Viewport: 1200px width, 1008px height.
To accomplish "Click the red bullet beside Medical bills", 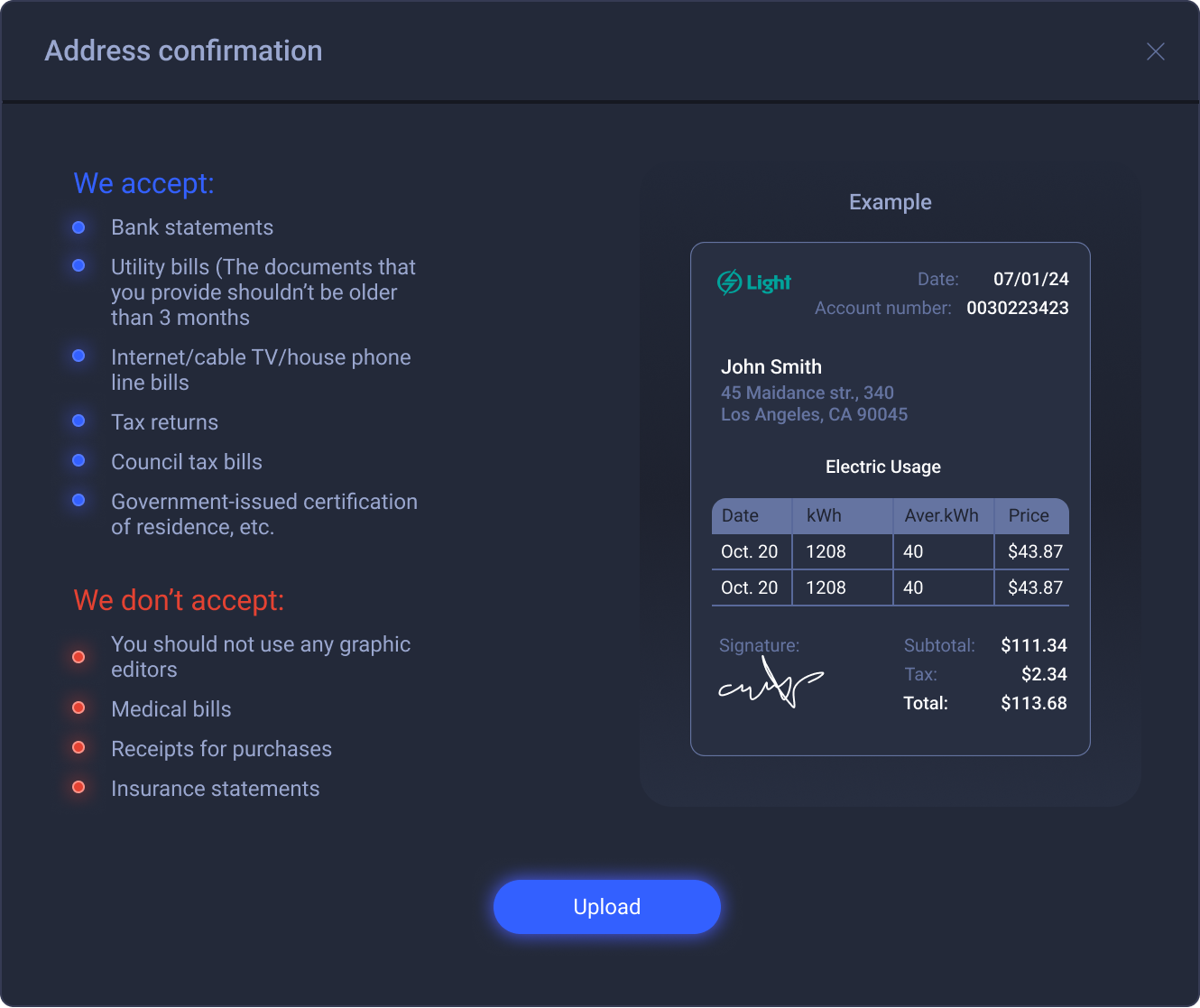I will click(x=78, y=707).
